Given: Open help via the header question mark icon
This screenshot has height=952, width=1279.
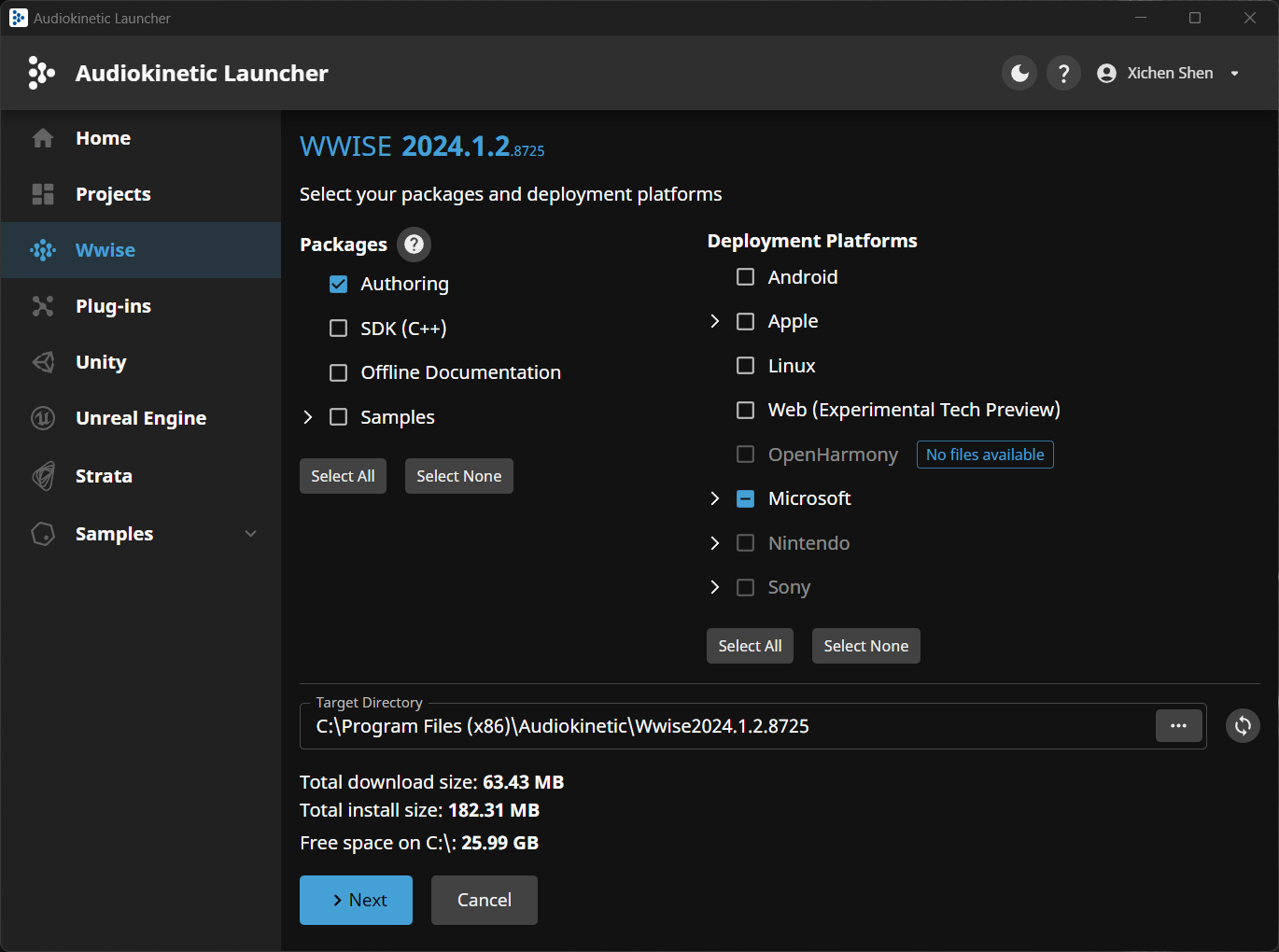Looking at the screenshot, I should click(1063, 73).
